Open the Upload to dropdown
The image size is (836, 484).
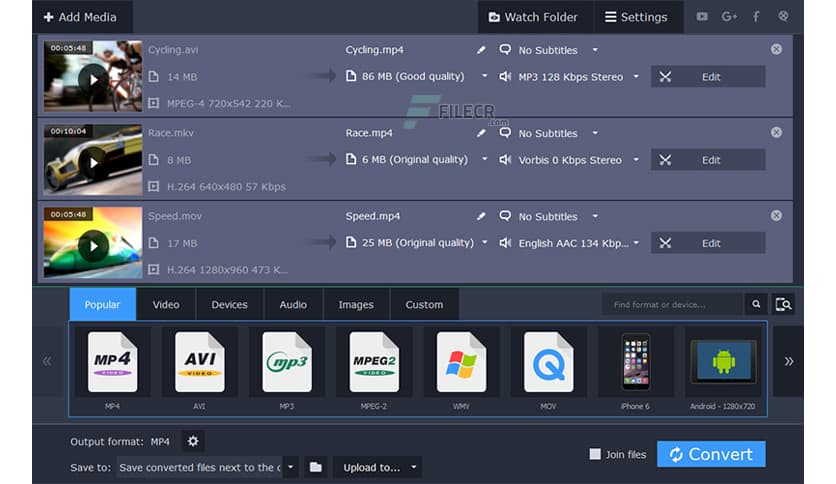click(377, 467)
